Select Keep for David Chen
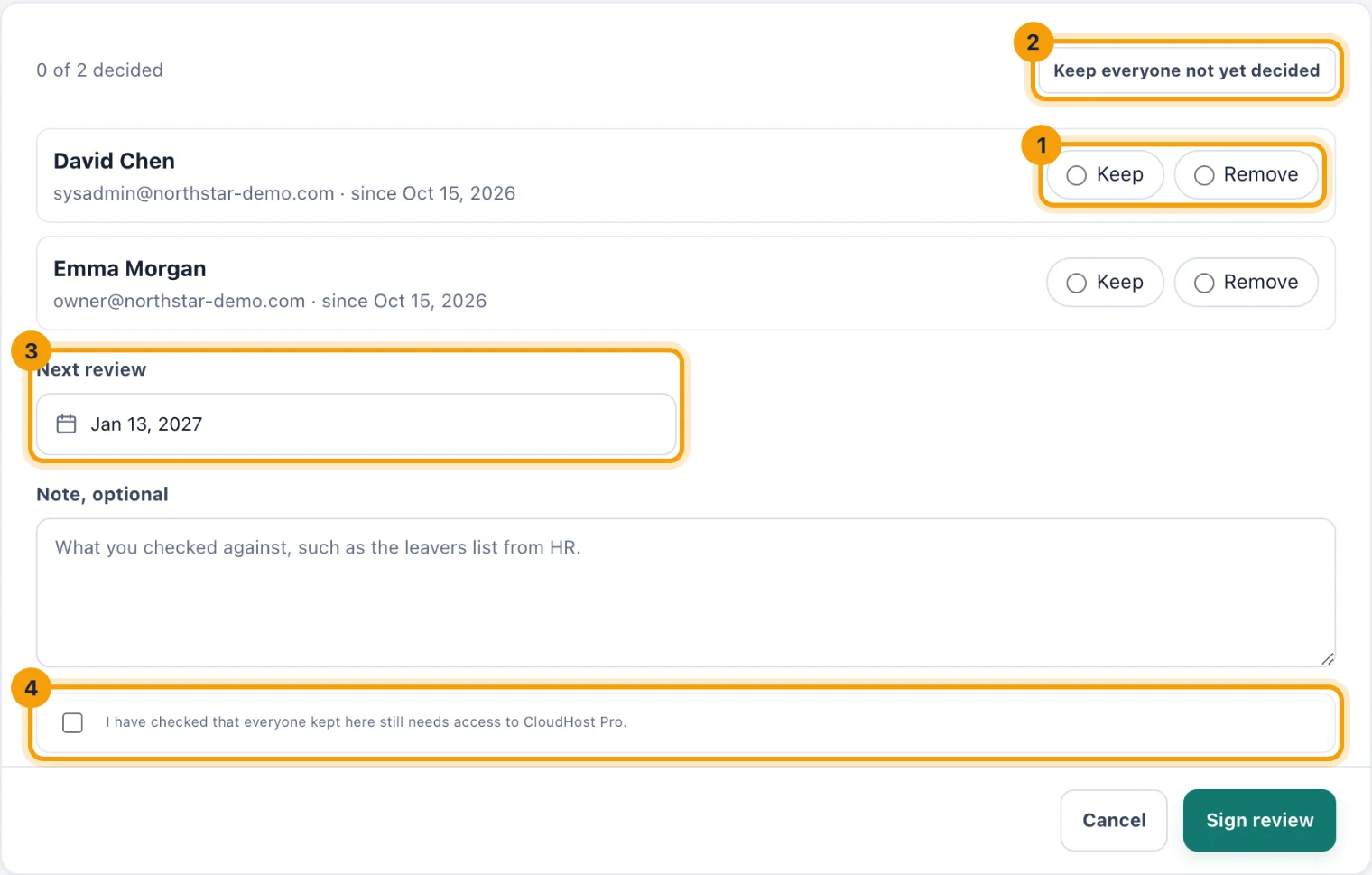 point(1105,175)
